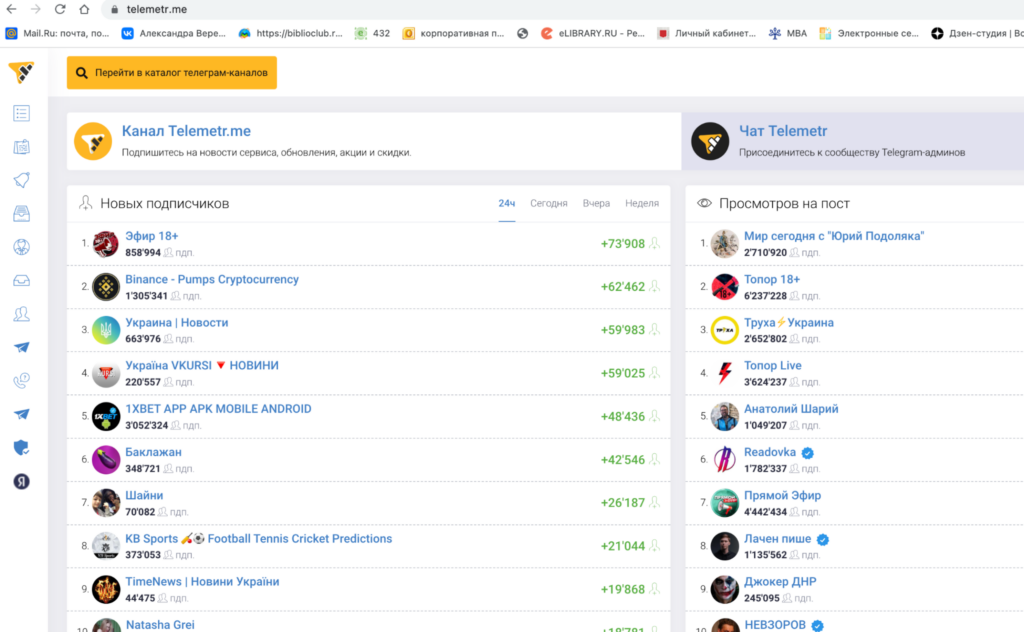Viewport: 1024px width, 632px height.
Task: Click the Баклажан eggplant avatar
Action: click(105, 460)
